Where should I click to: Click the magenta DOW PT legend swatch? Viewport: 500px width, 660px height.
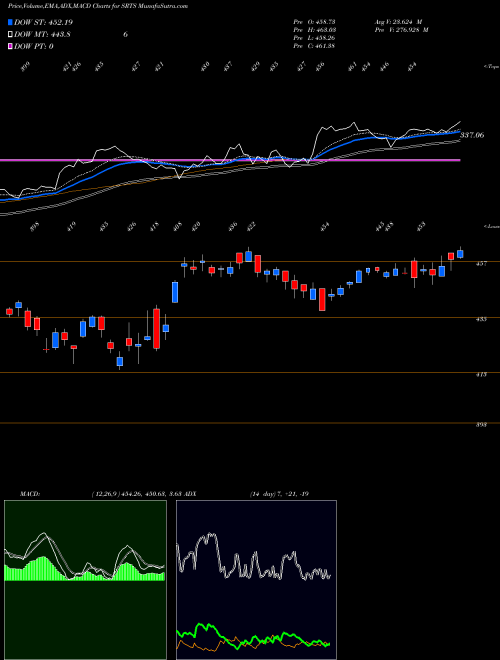point(10,46)
